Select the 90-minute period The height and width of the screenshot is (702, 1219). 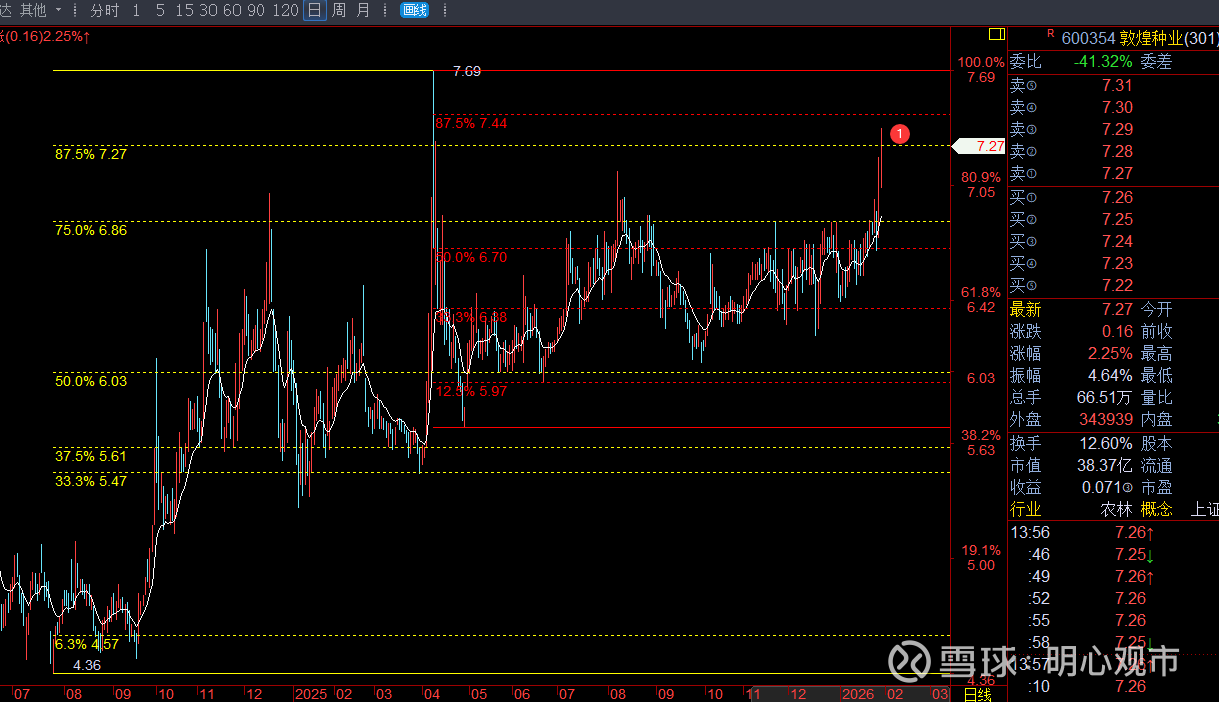point(256,10)
